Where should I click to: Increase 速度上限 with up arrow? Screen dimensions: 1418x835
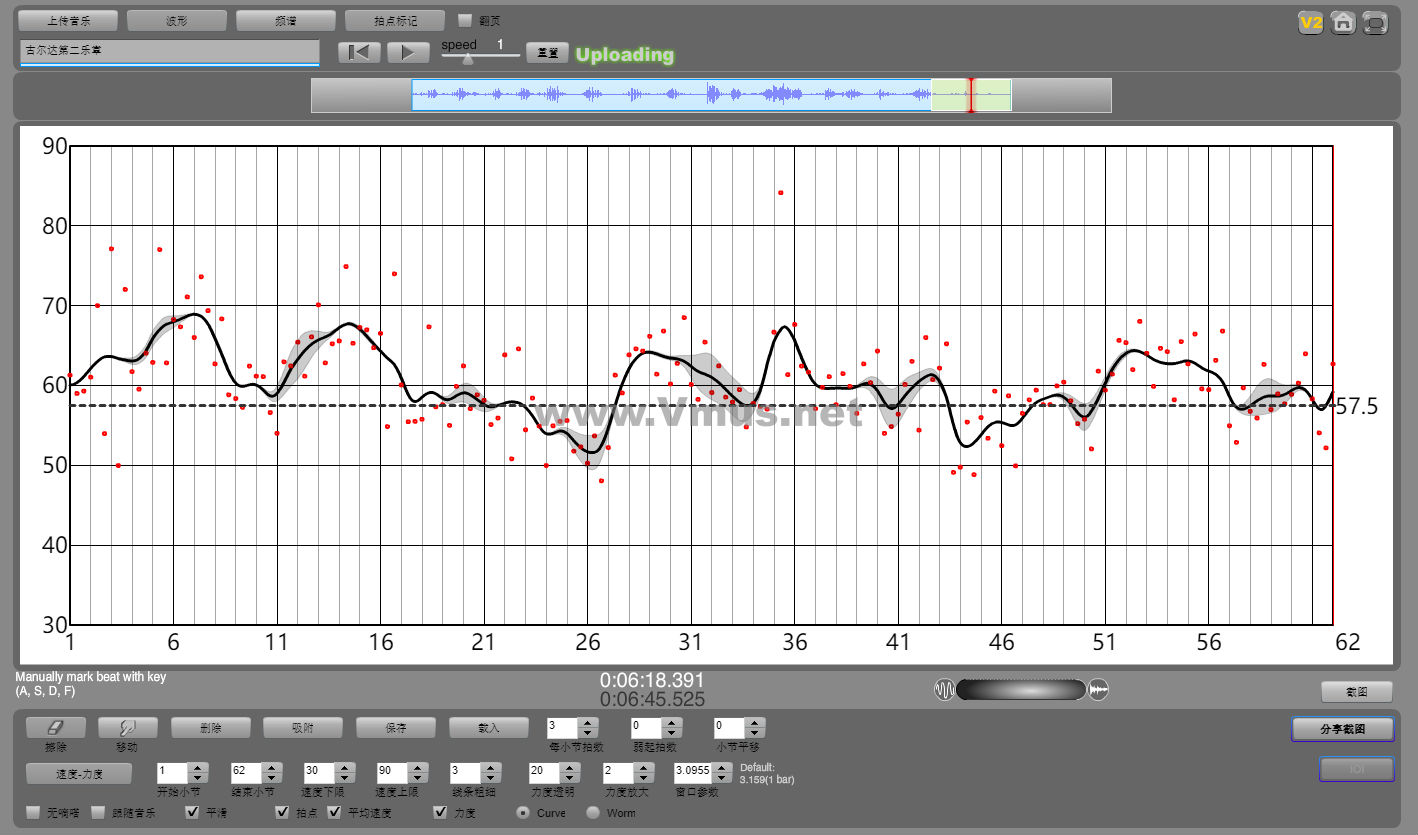[x=419, y=768]
